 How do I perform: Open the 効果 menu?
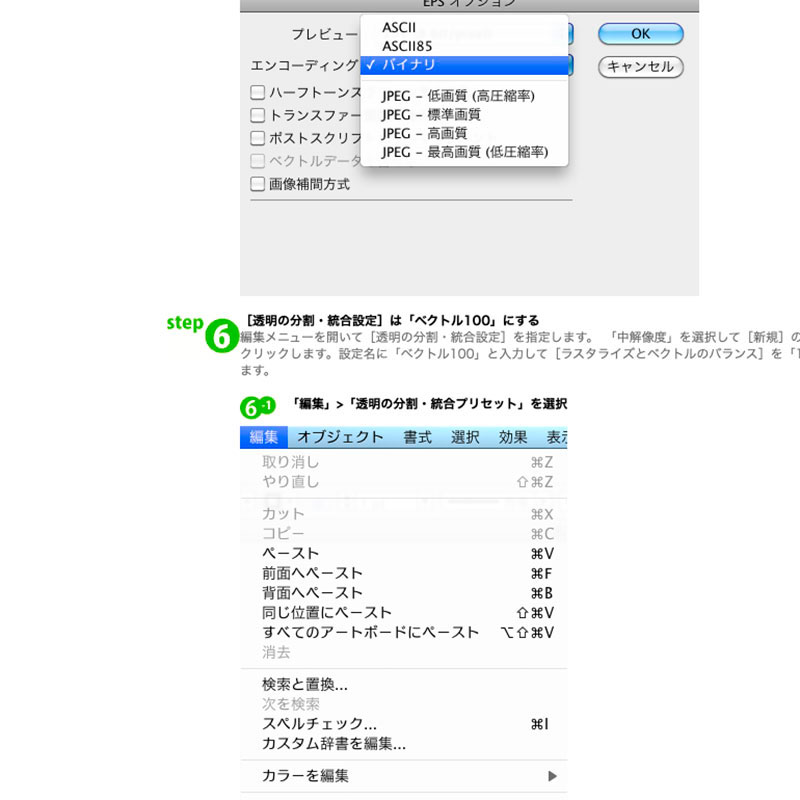[x=513, y=437]
